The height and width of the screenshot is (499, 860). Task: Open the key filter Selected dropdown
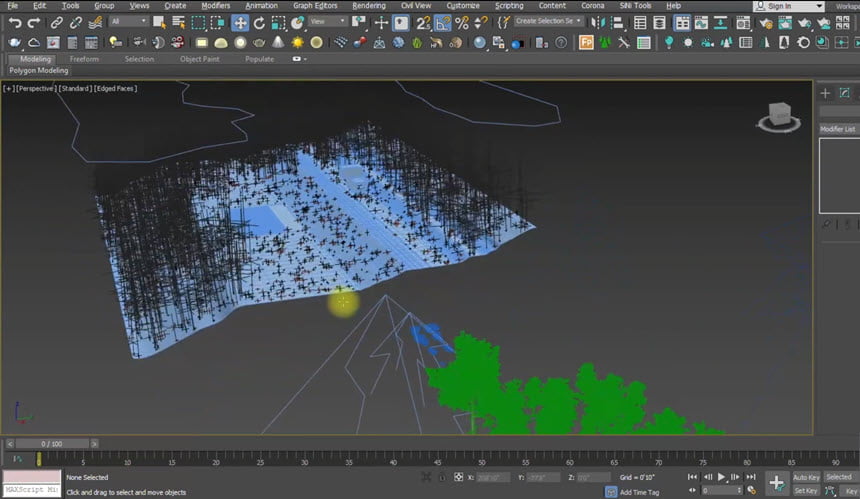[x=839, y=477]
